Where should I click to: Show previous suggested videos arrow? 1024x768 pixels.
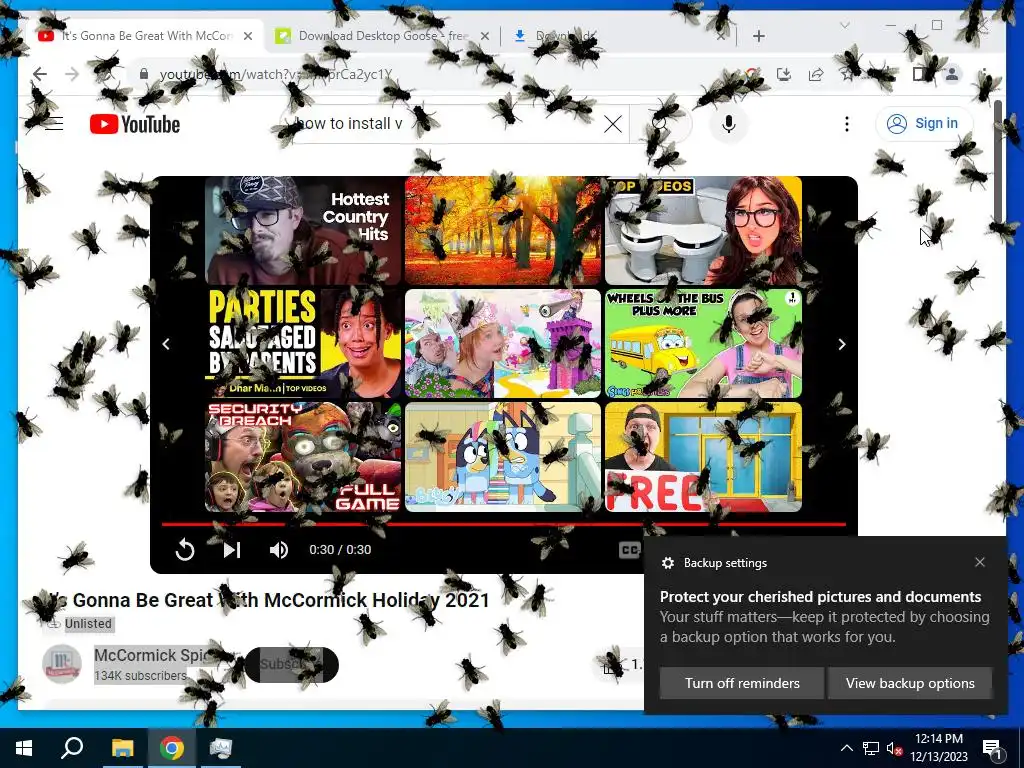(166, 344)
